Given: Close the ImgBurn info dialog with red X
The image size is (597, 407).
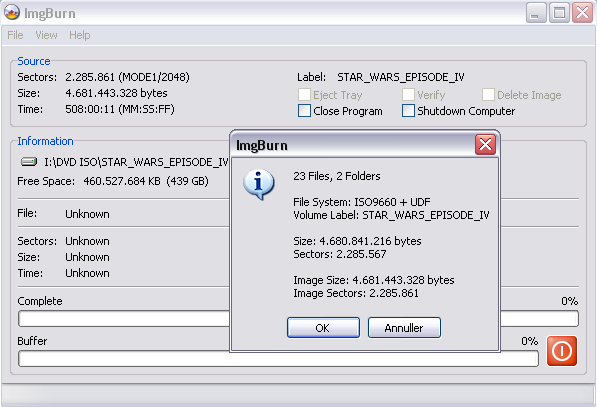Looking at the screenshot, I should point(485,144).
